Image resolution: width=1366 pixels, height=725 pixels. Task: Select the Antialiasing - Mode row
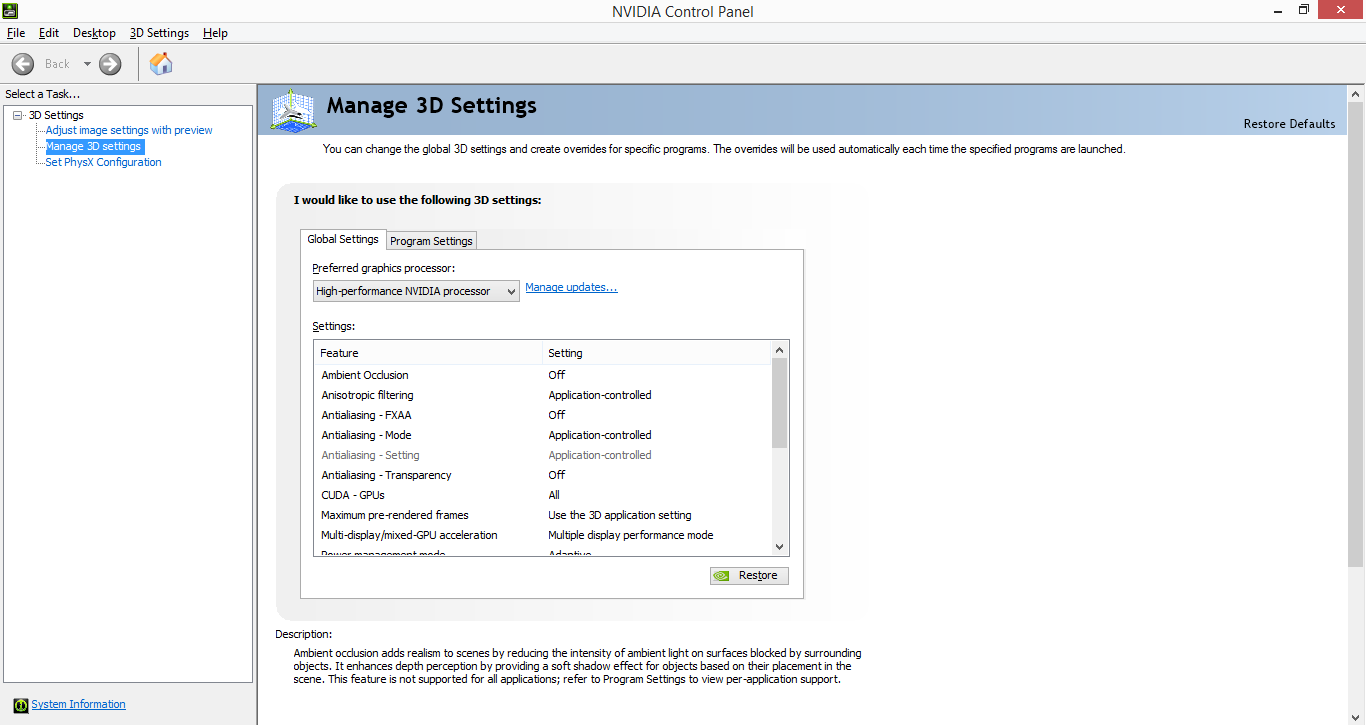[x=543, y=435]
